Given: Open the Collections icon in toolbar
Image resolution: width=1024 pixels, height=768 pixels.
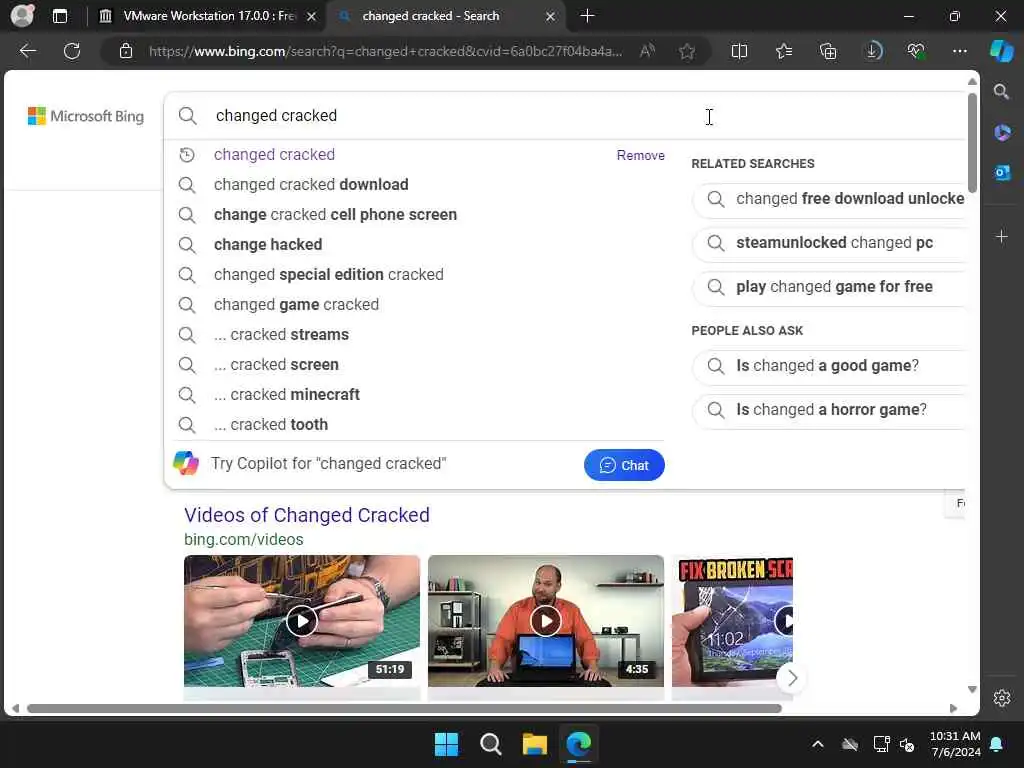Looking at the screenshot, I should [x=828, y=51].
